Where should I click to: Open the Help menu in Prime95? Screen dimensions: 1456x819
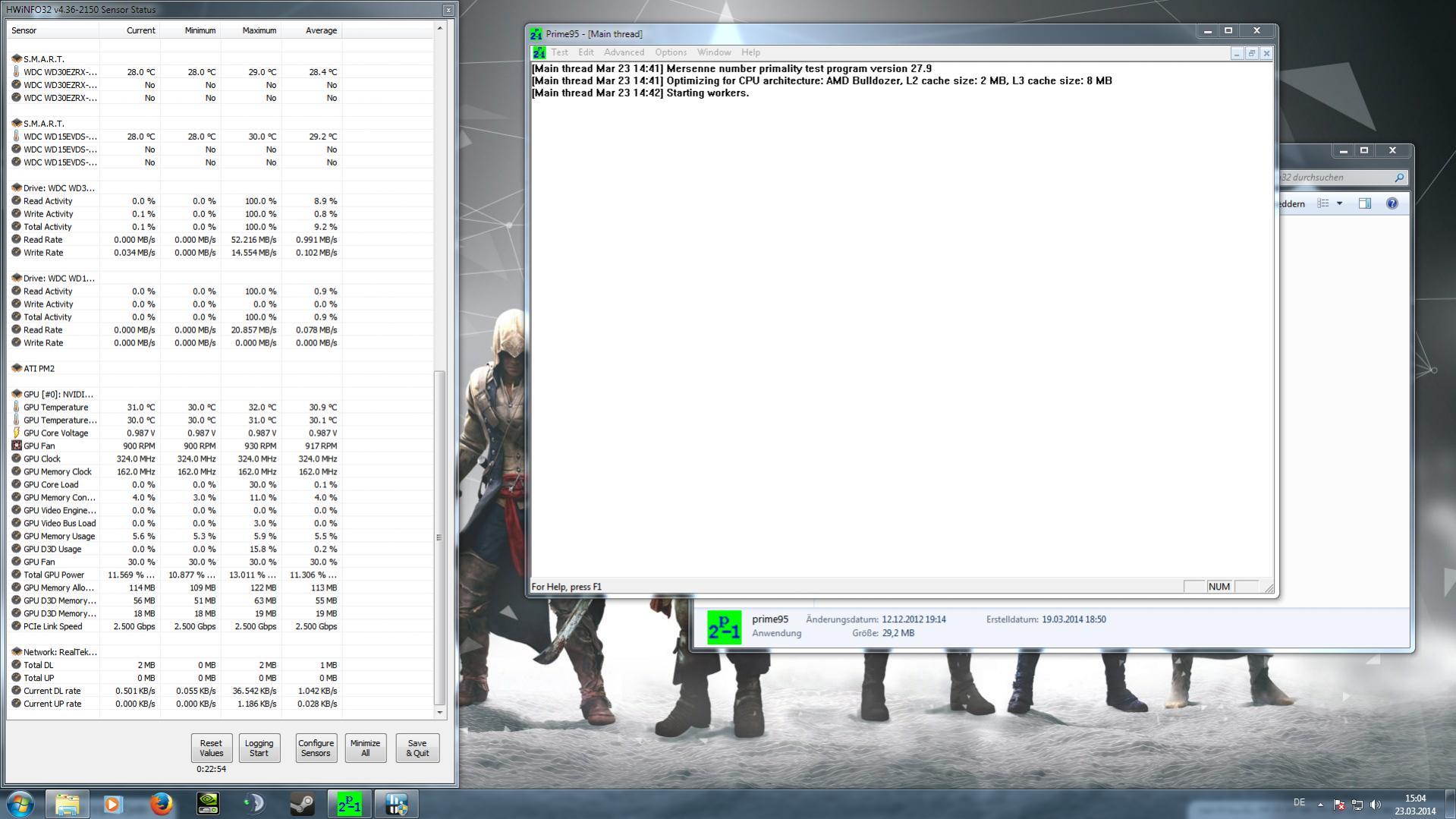point(750,52)
